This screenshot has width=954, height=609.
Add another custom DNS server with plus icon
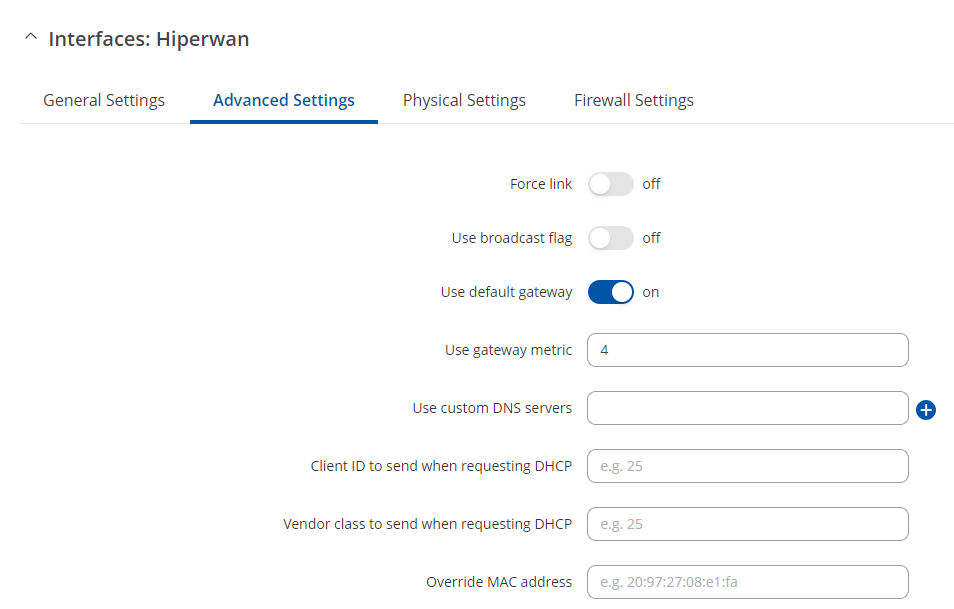926,410
